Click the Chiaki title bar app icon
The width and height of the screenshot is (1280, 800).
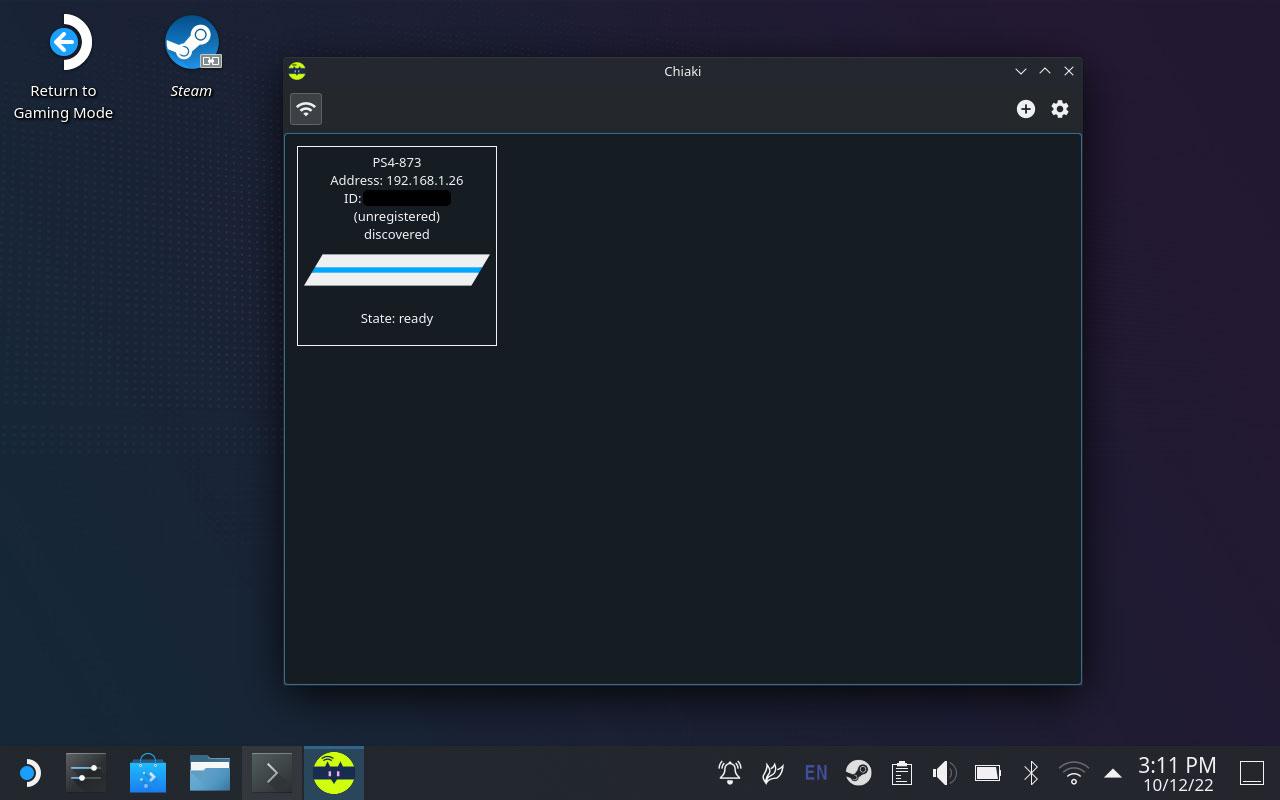(x=297, y=71)
